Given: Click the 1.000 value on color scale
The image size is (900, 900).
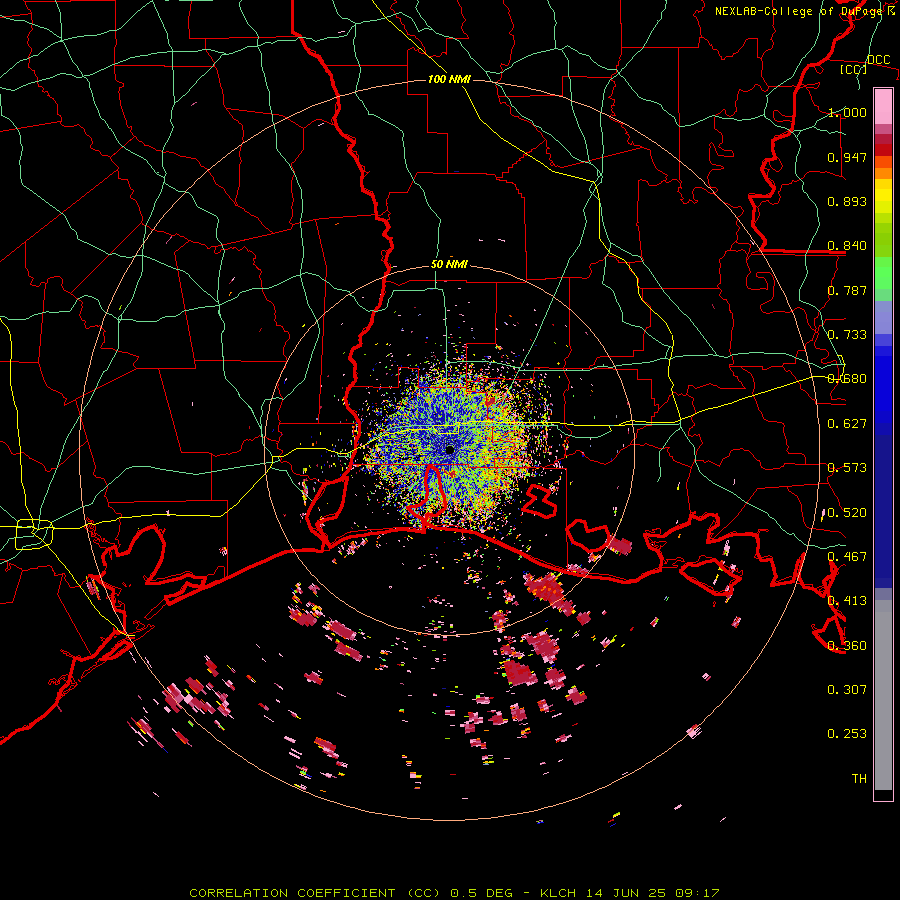Looking at the screenshot, I should [847, 112].
